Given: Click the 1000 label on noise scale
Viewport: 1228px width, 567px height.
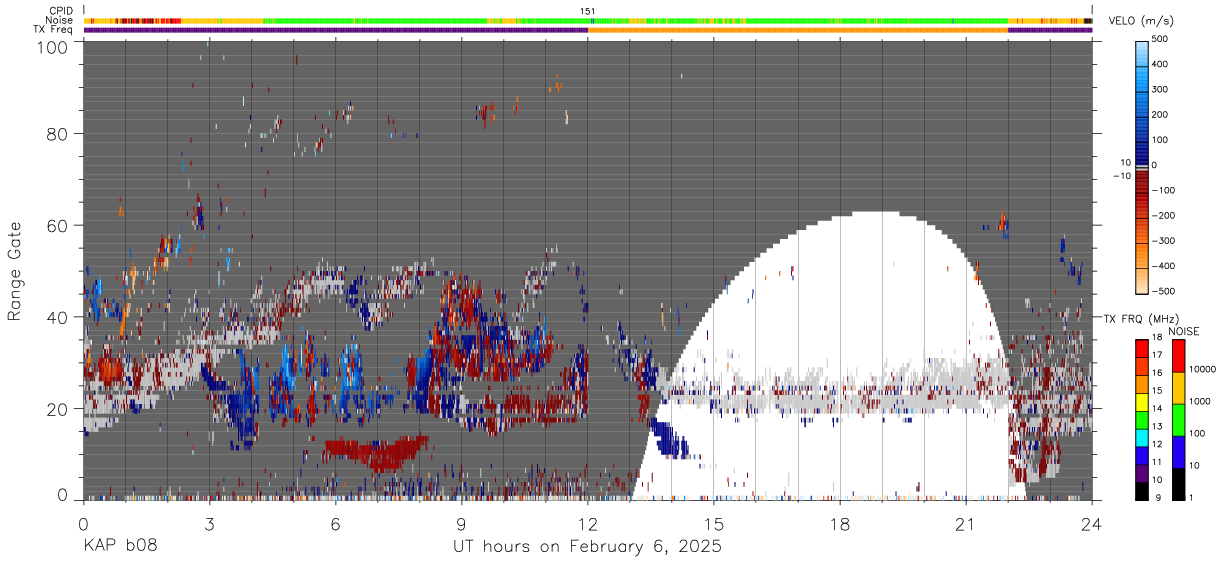Looking at the screenshot, I should point(1200,401).
